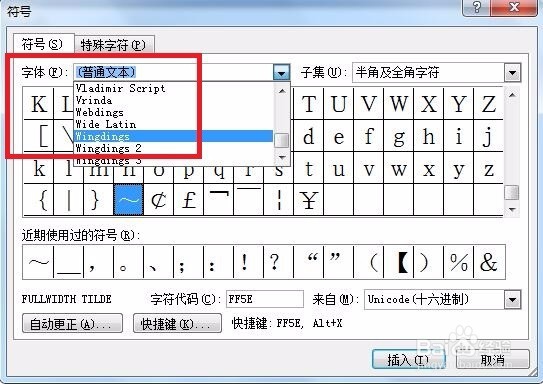Pick recent question mark symbol

278,262
